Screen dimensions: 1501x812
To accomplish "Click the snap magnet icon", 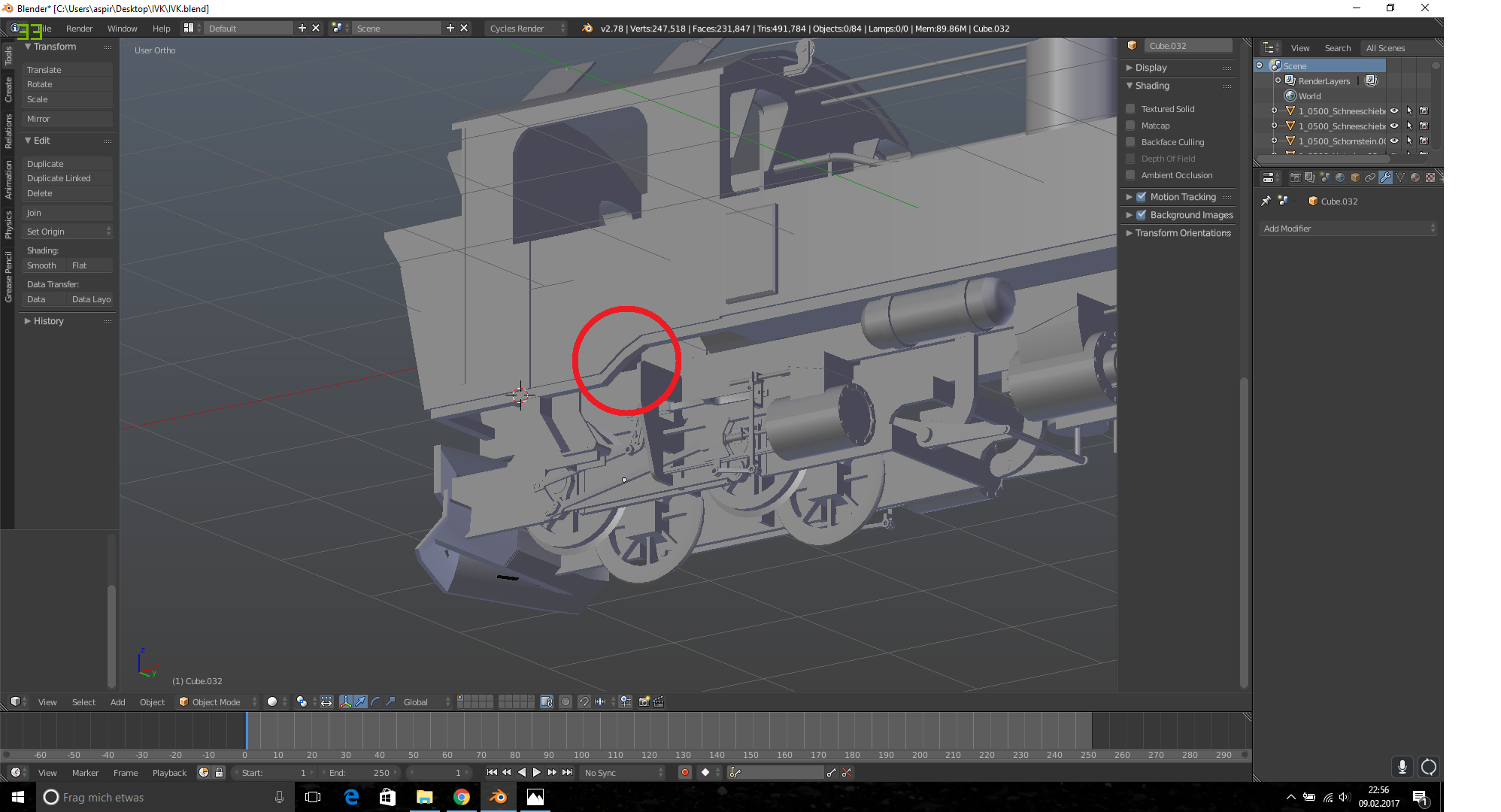I will 584,701.
